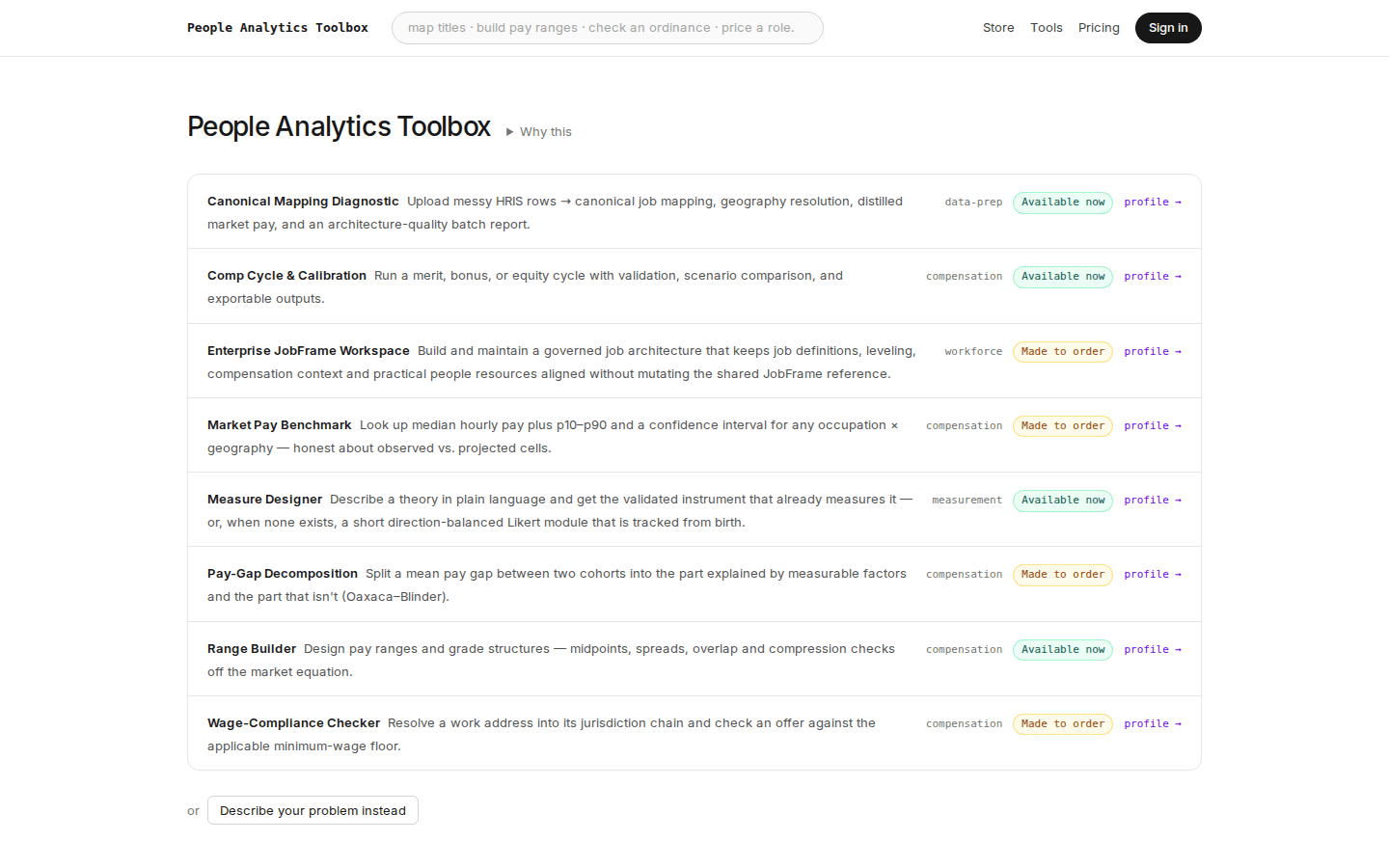Open Measure Designer profile link
Image resolution: width=1389 pixels, height=868 pixels.
pos(1153,501)
